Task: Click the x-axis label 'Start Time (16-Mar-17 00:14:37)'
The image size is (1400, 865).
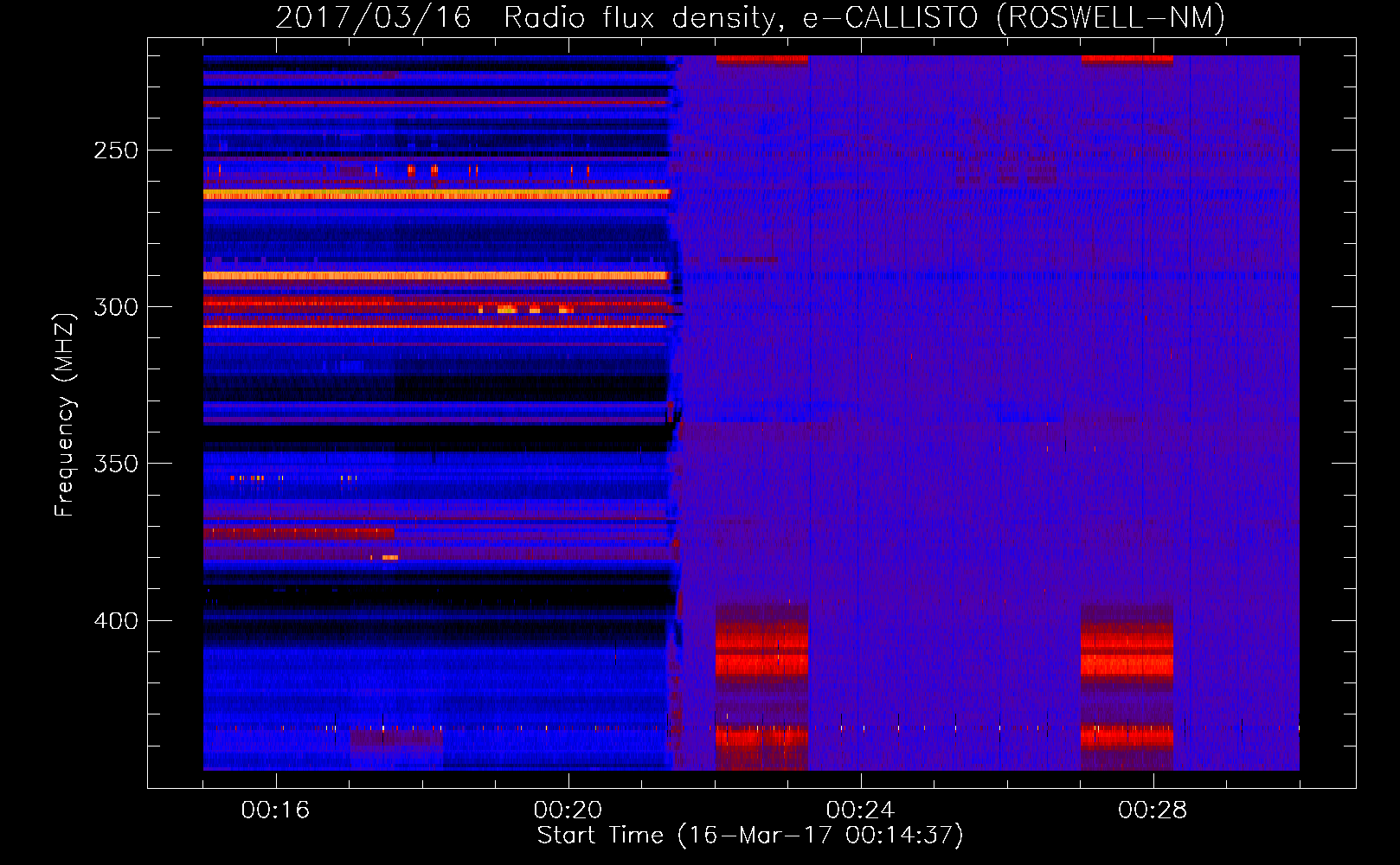Action: (750, 836)
